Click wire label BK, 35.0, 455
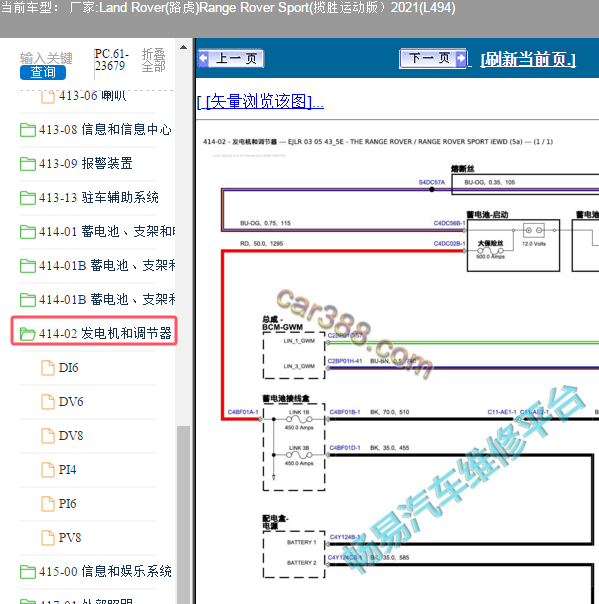This screenshot has width=599, height=604. [x=389, y=448]
